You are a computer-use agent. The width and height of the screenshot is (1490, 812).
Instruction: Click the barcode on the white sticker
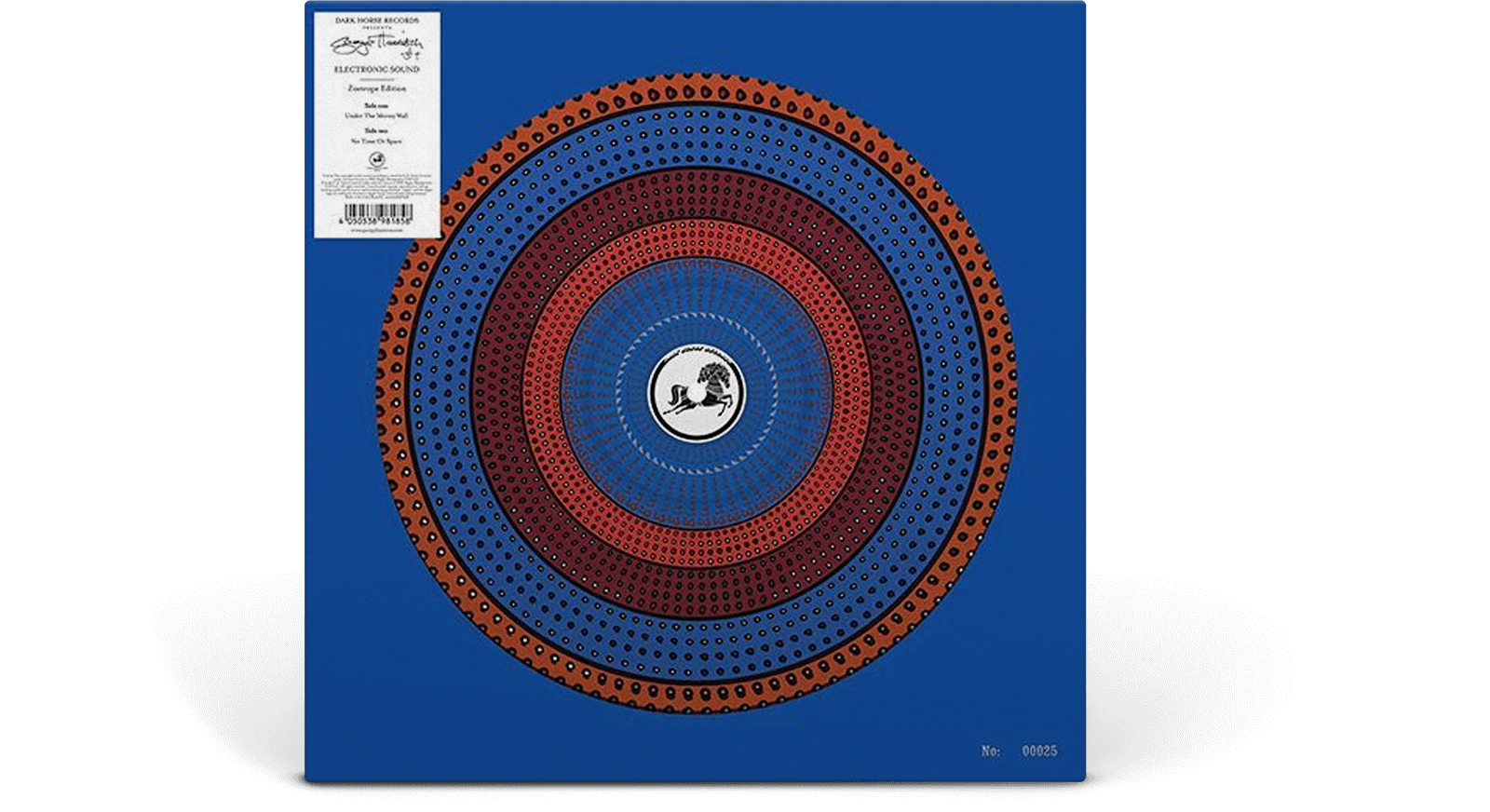coord(377,212)
